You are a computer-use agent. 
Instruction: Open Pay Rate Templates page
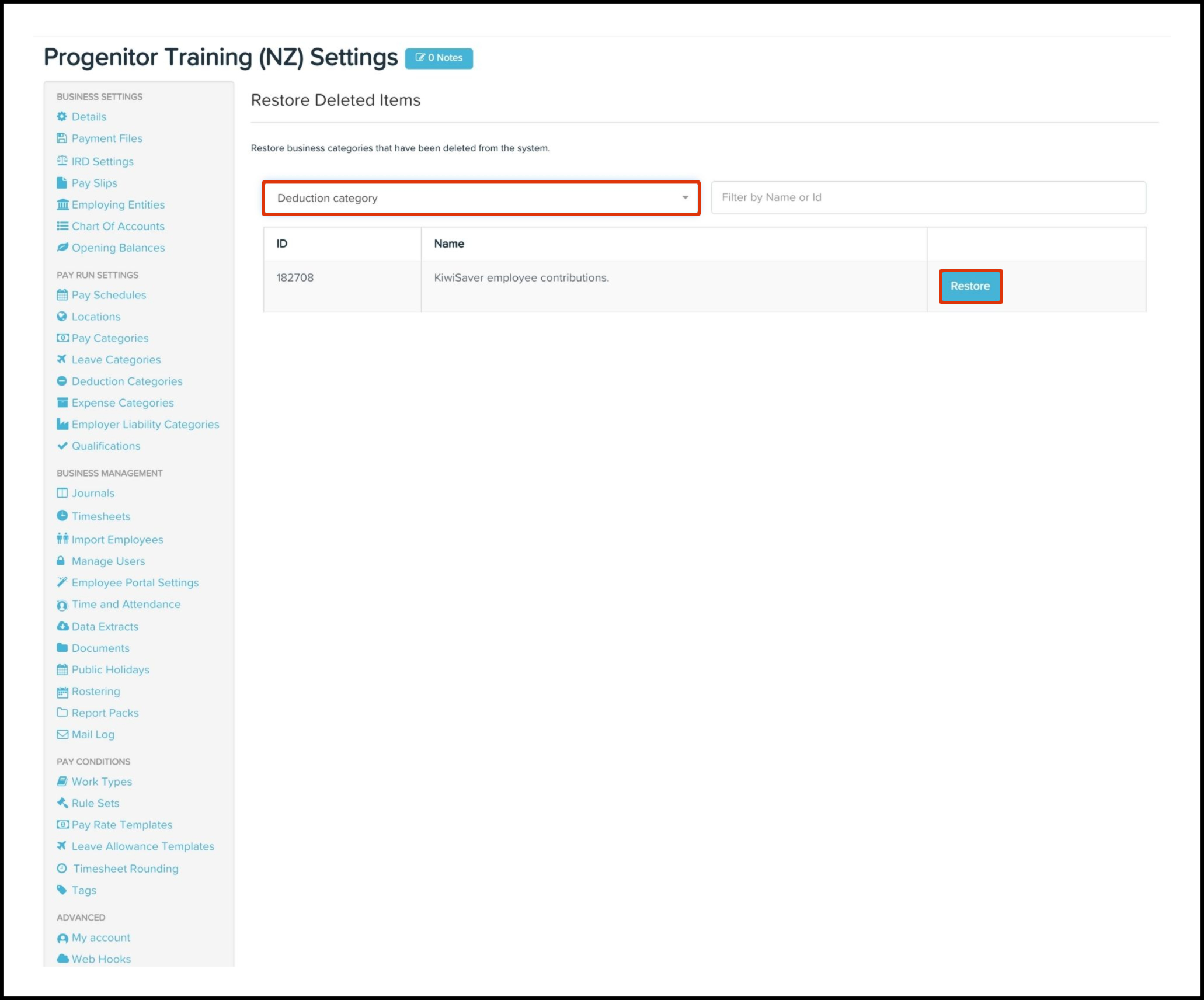(x=122, y=825)
